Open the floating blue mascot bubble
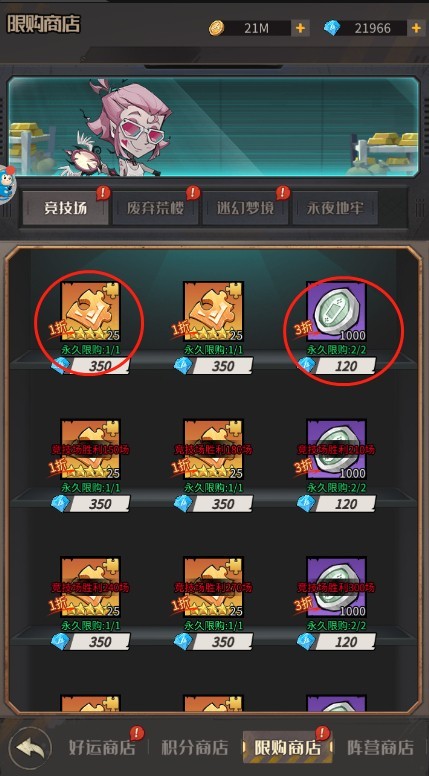429x776 pixels. click(x=5, y=185)
